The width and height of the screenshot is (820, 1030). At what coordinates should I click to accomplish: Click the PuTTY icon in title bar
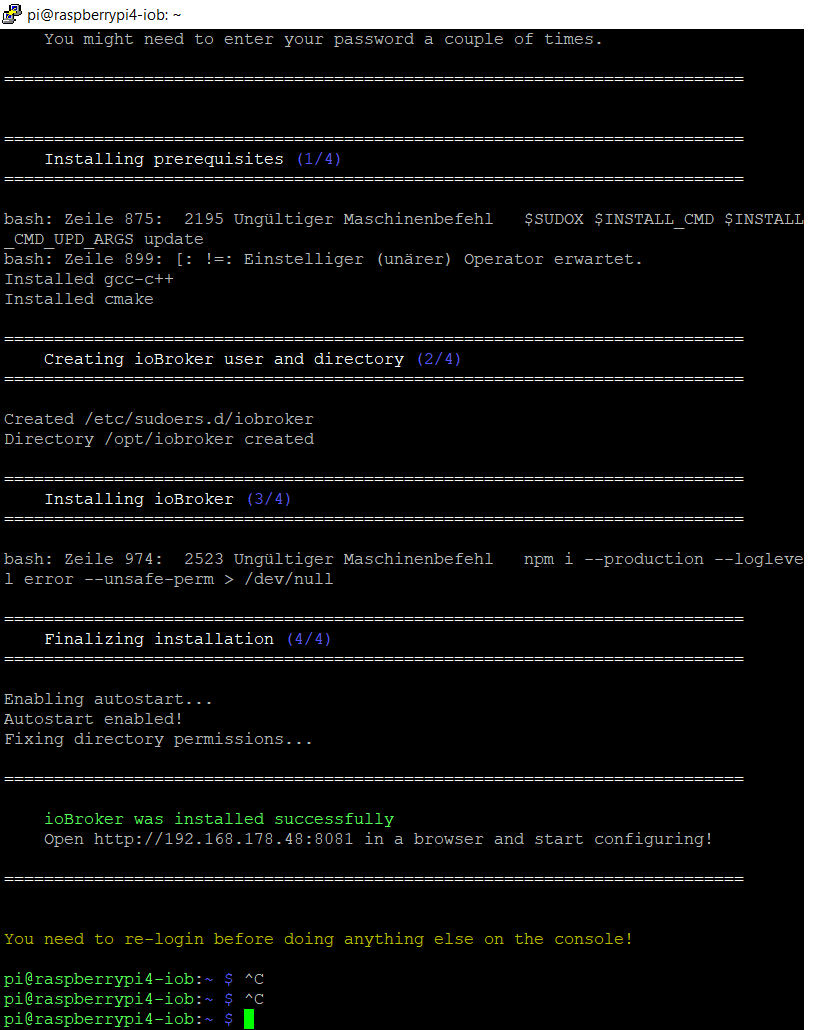pyautogui.click(x=12, y=14)
